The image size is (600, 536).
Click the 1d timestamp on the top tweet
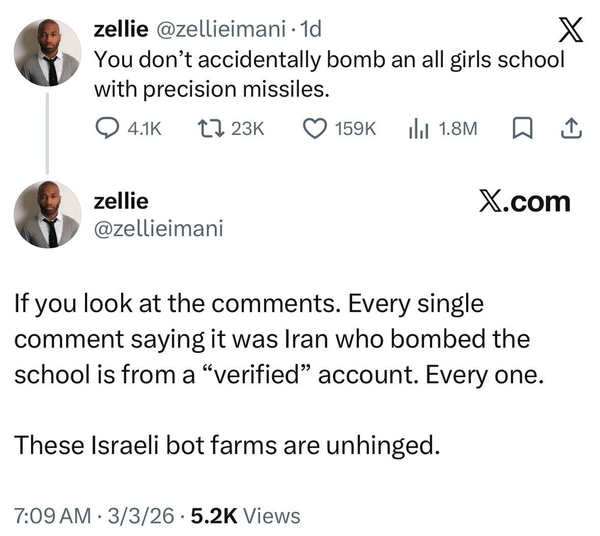[311, 29]
